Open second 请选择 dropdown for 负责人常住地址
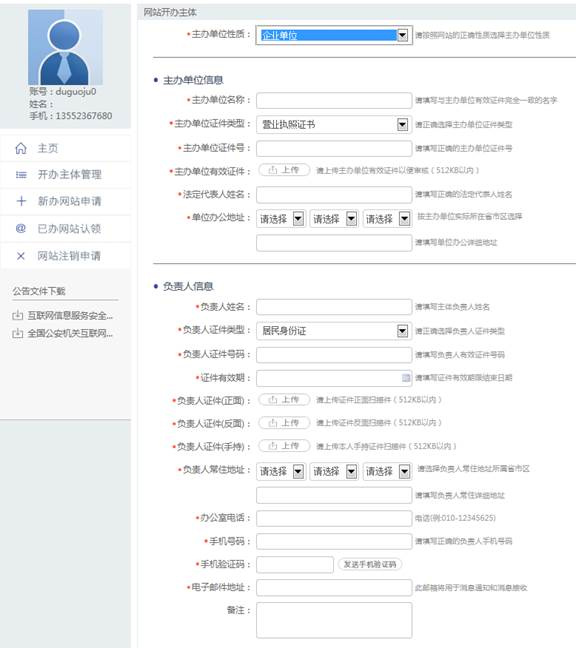This screenshot has height=648, width=576. click(x=334, y=471)
